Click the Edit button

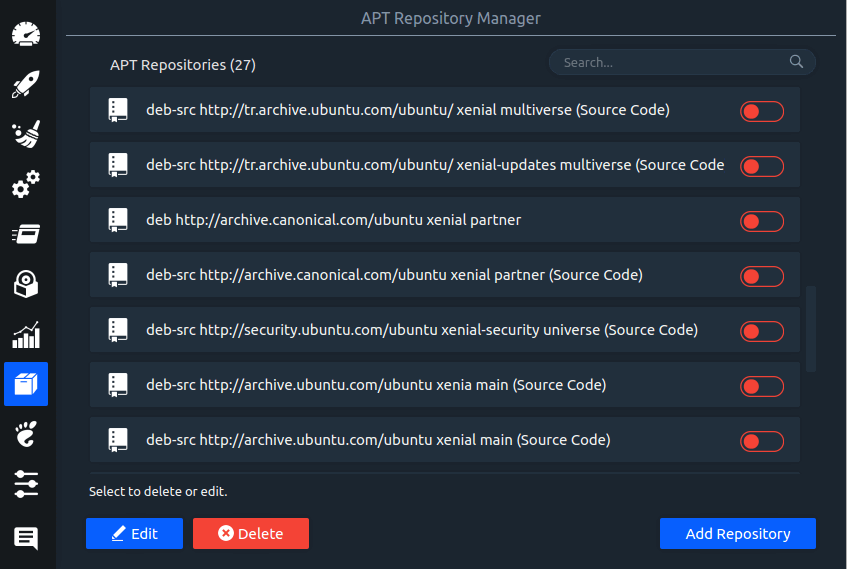point(135,534)
